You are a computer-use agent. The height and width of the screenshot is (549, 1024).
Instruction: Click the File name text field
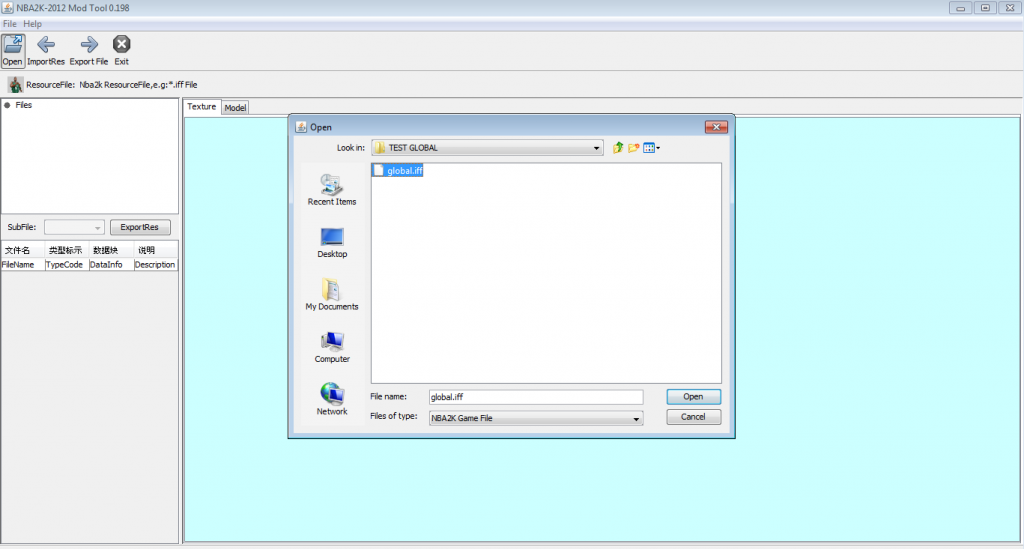click(535, 397)
